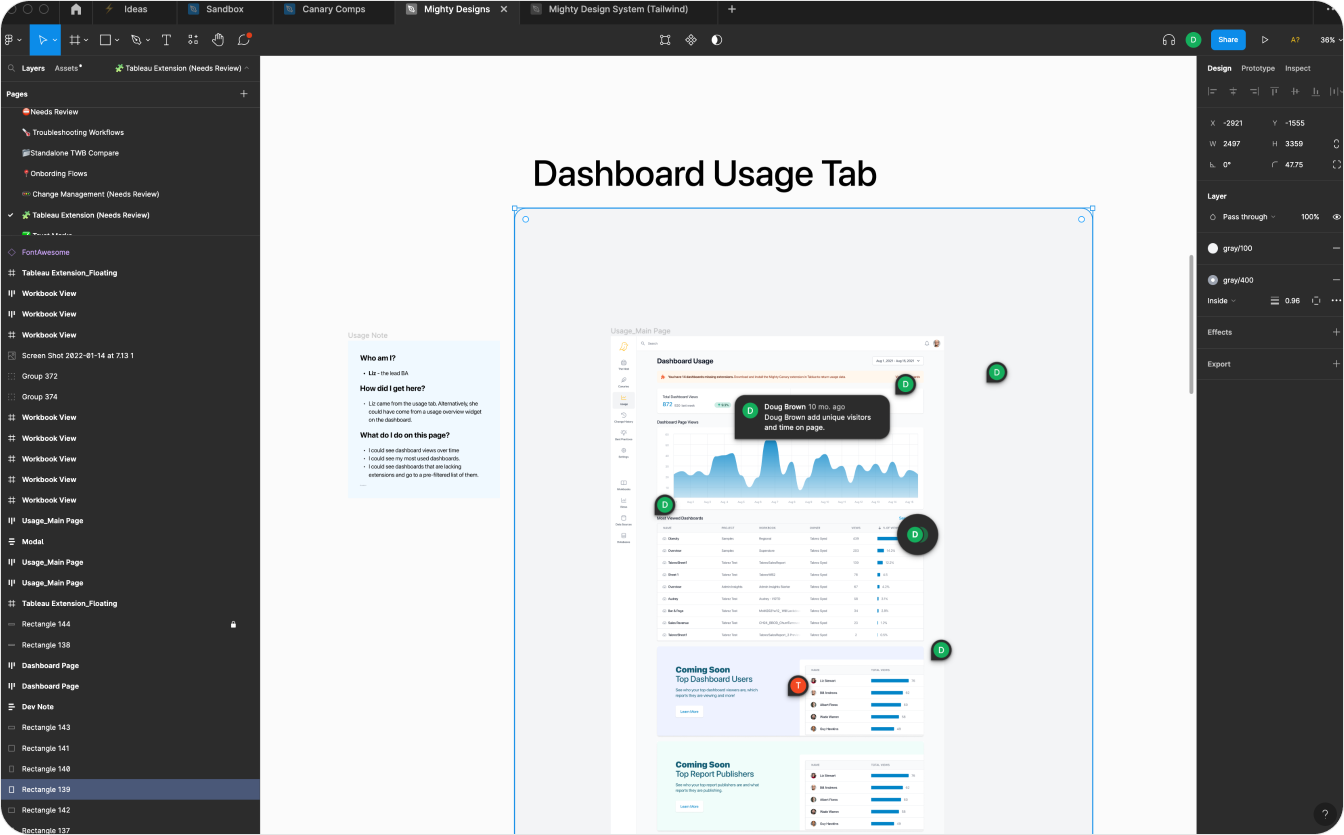
Task: Switch to the Ideas tab
Action: click(136, 9)
